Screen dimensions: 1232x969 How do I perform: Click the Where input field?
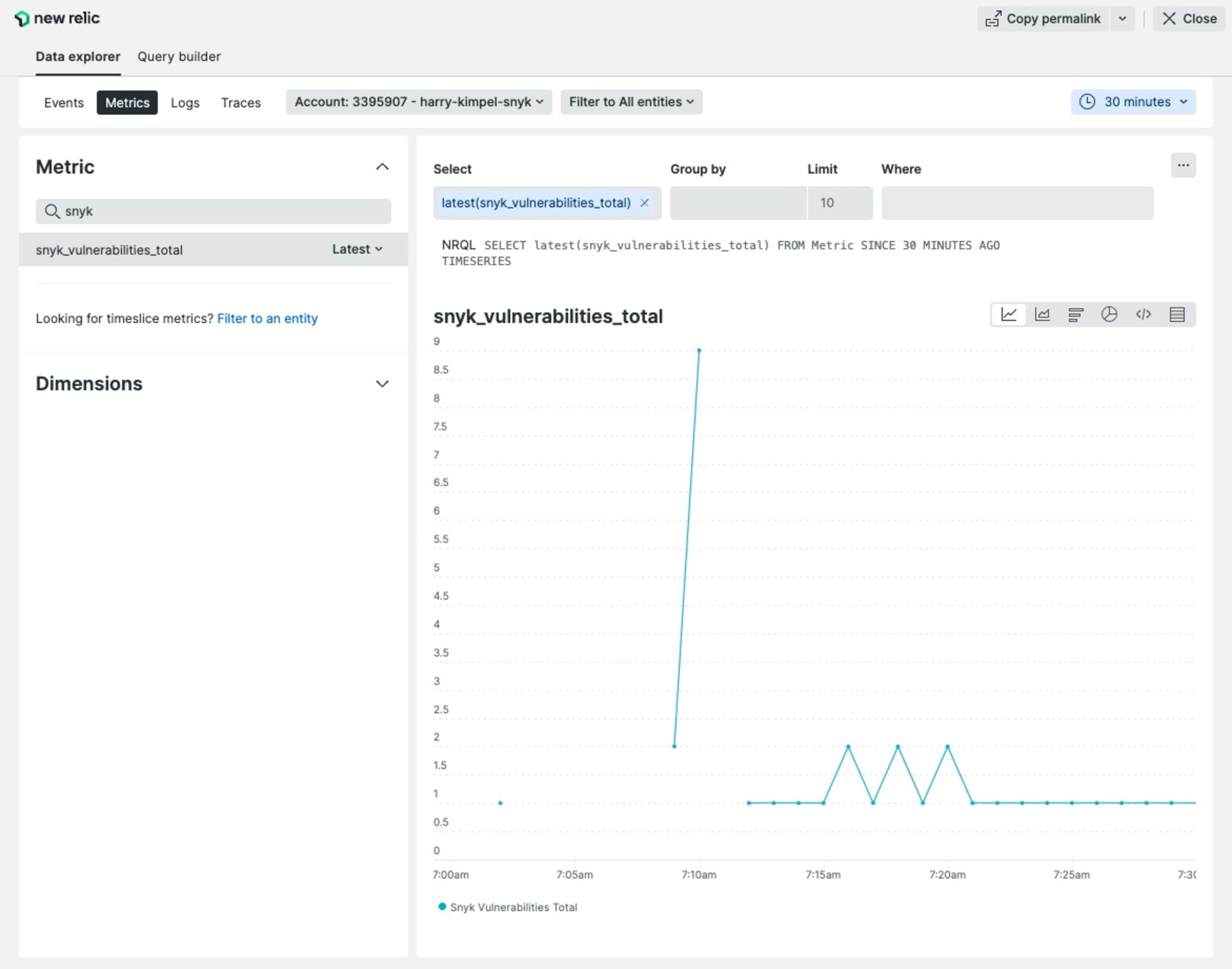[1017, 203]
